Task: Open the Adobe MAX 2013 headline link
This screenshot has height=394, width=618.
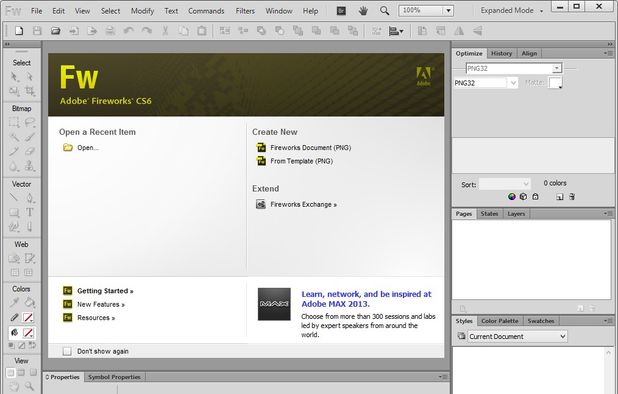Action: [366, 299]
